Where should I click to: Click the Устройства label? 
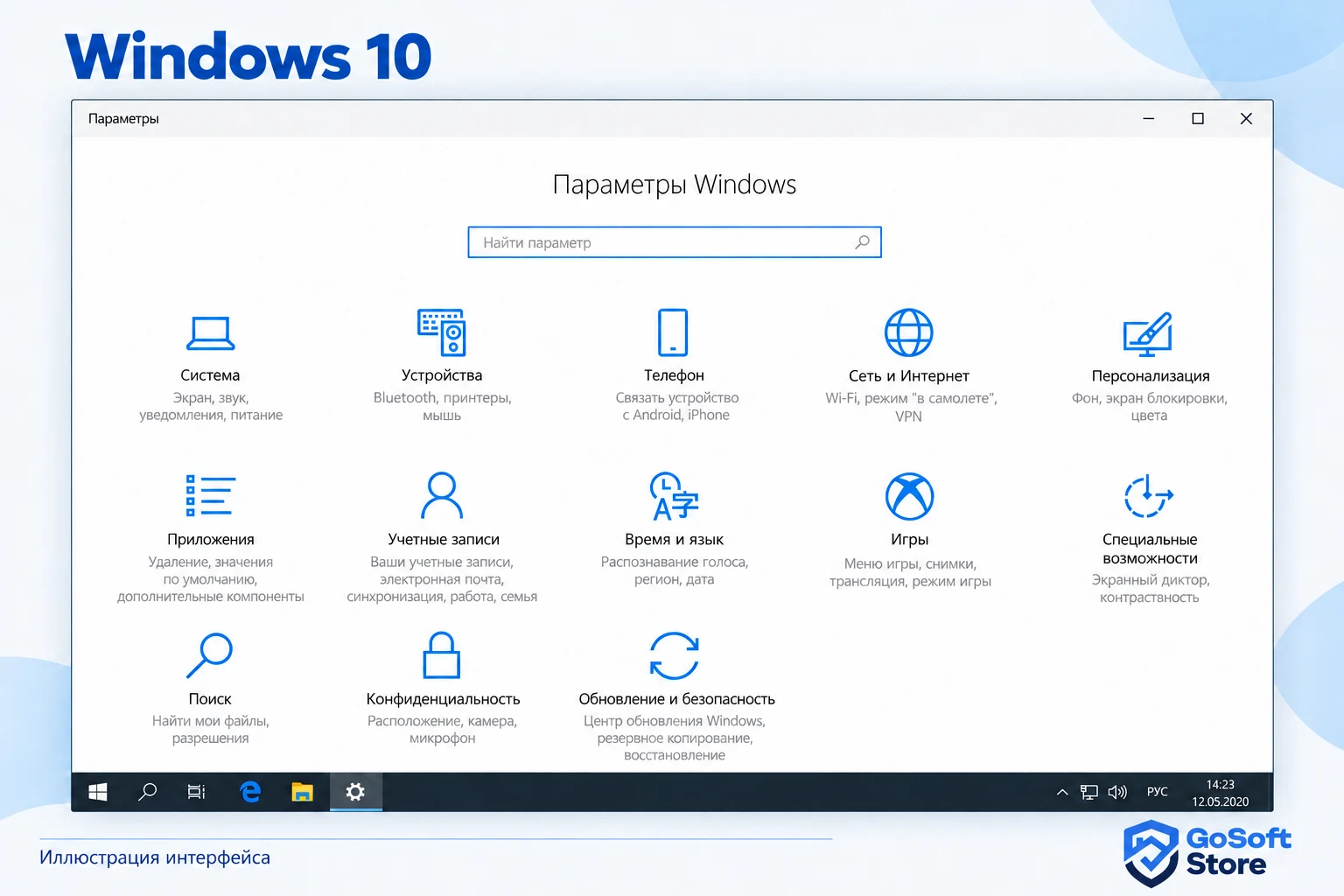442,375
